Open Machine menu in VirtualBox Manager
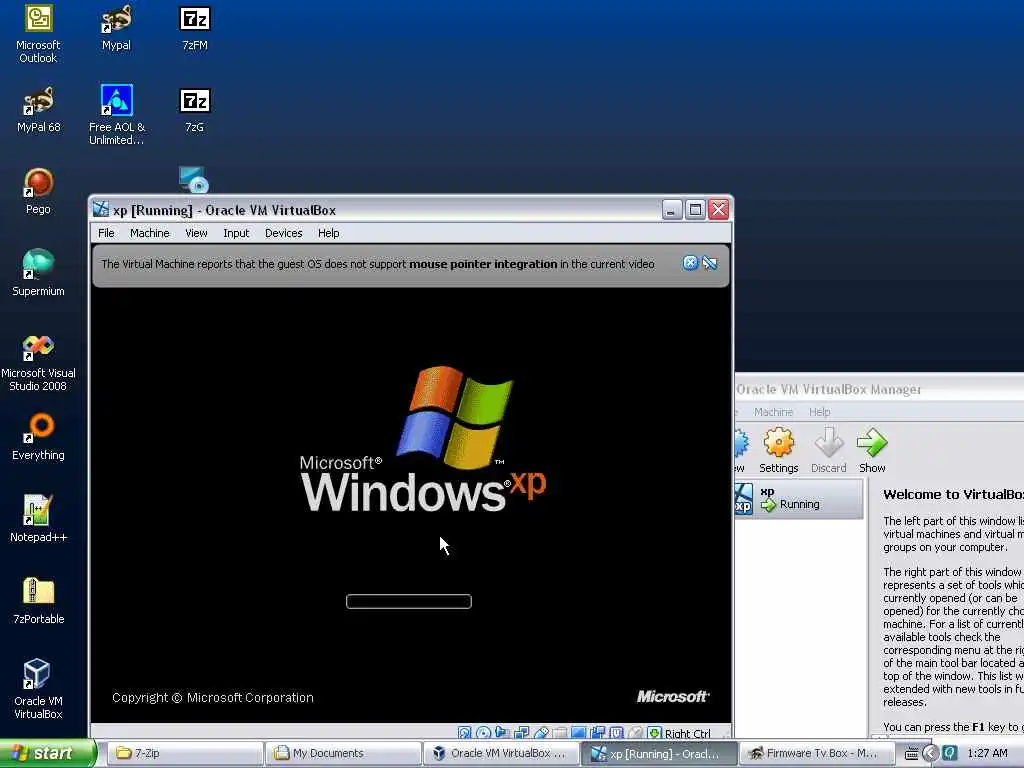The height and width of the screenshot is (768, 1024). pos(773,412)
